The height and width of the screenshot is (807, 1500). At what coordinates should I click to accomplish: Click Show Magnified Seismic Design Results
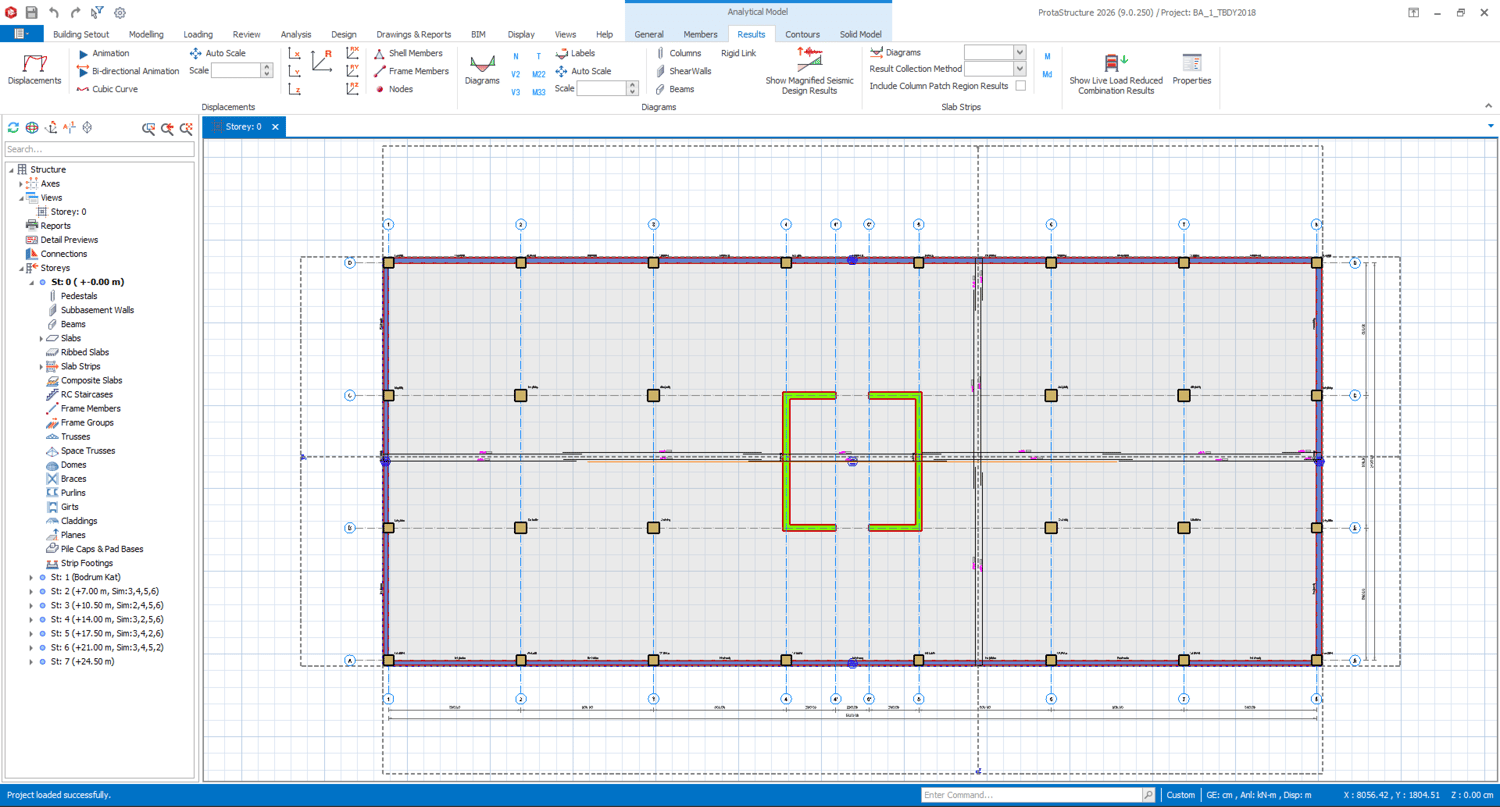(809, 71)
